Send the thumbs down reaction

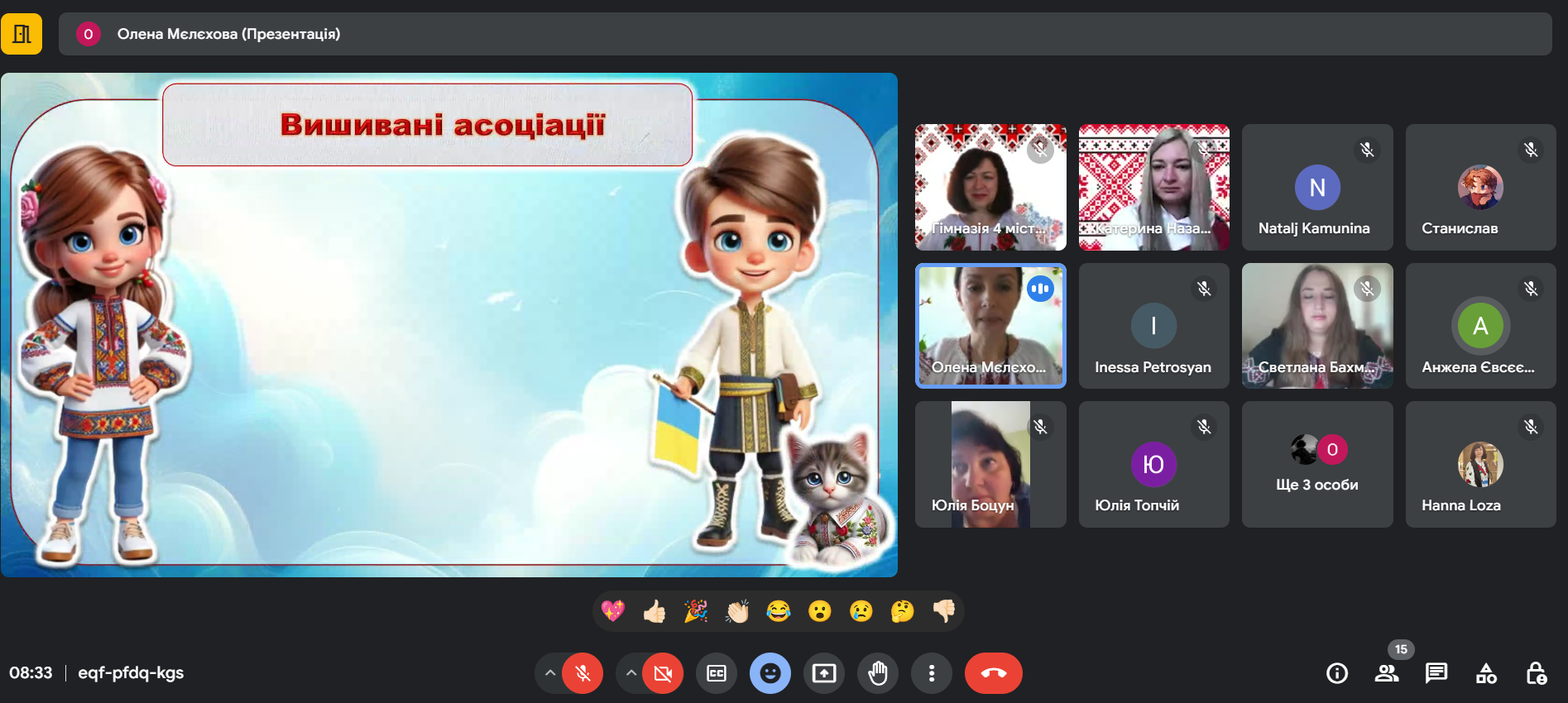[x=944, y=611]
